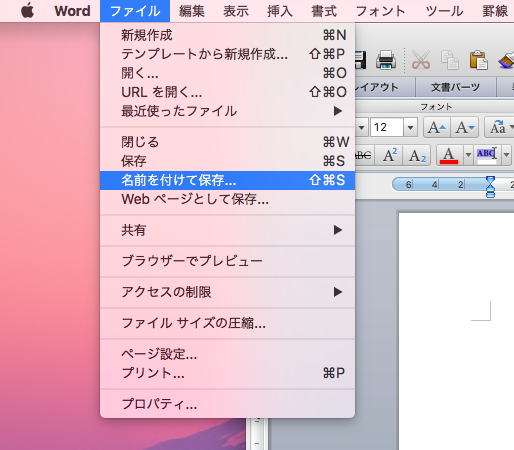Click inside the white document page
Viewport: 514px width, 450px height.
tap(456, 331)
